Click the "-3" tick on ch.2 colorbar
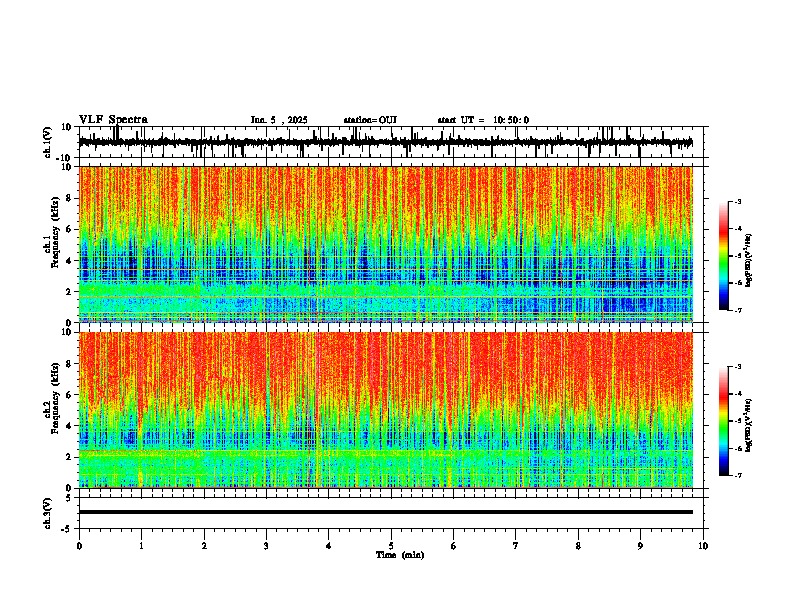 point(738,367)
